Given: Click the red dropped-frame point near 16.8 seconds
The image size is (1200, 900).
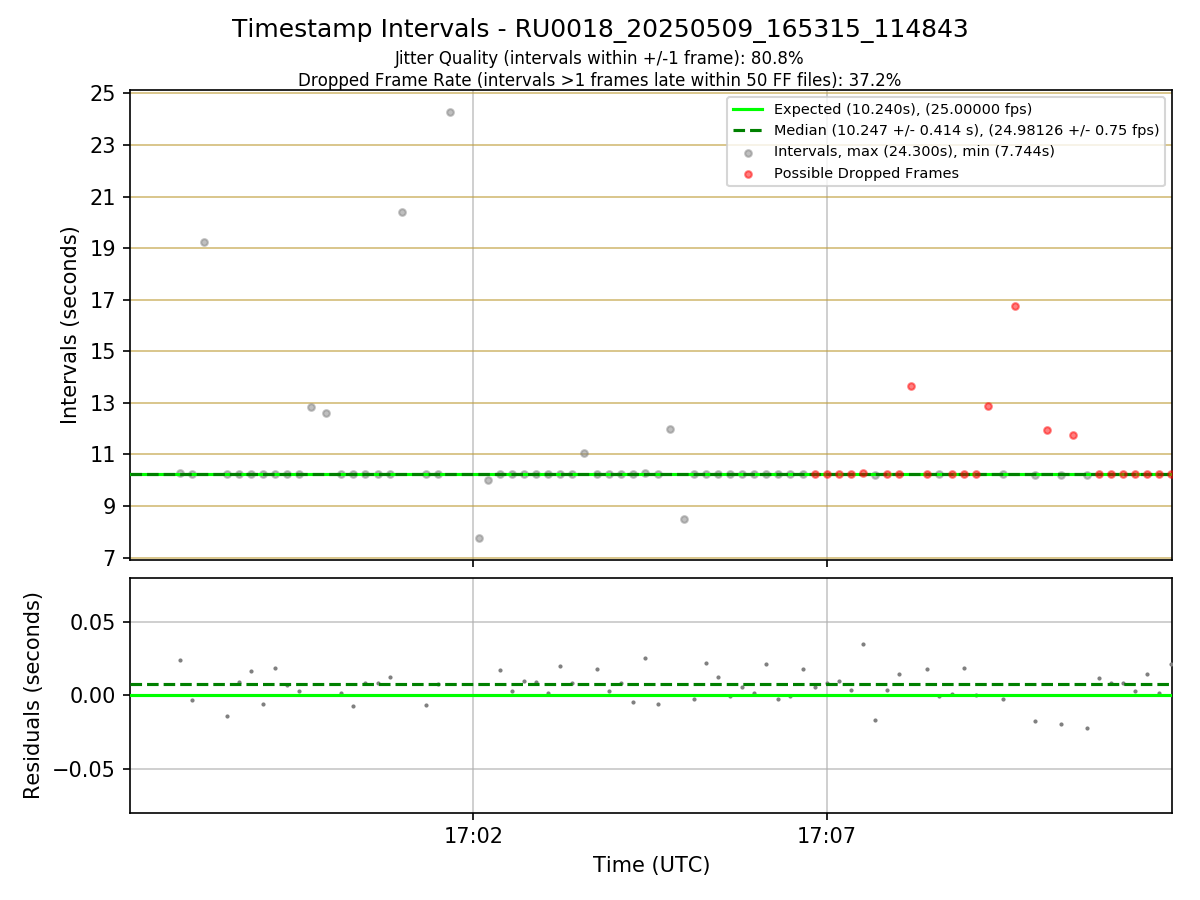Looking at the screenshot, I should [x=1015, y=306].
